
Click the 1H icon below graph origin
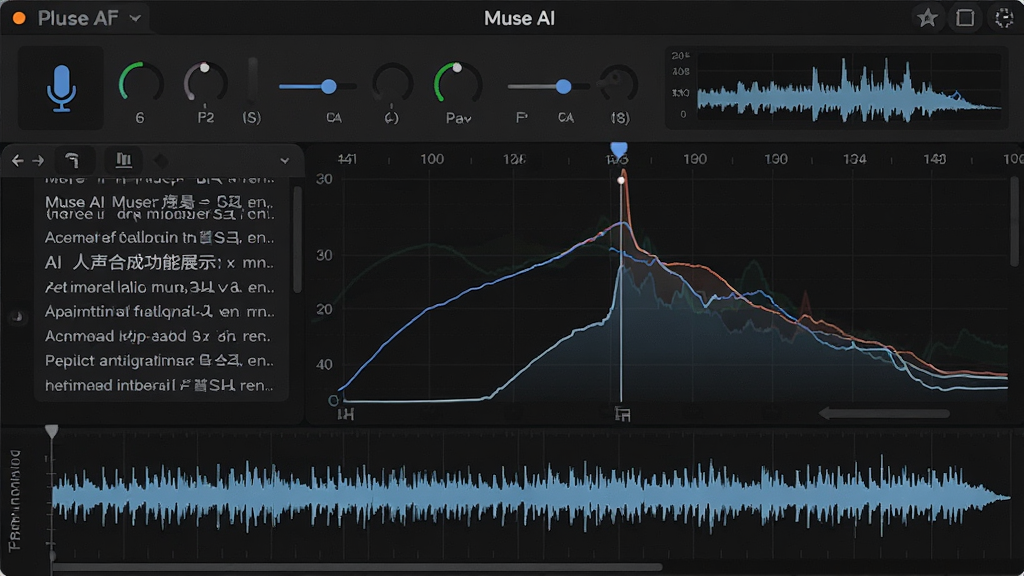click(x=345, y=414)
